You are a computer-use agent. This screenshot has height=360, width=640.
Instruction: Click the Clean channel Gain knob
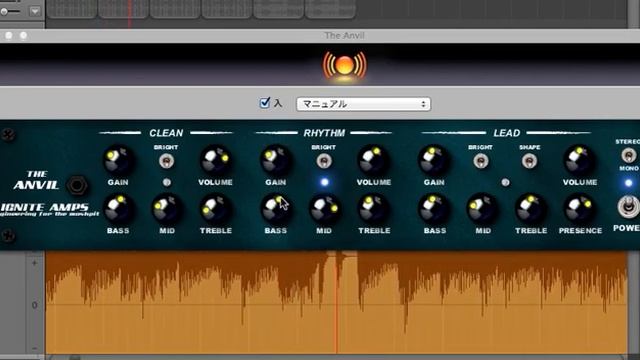coord(118,160)
